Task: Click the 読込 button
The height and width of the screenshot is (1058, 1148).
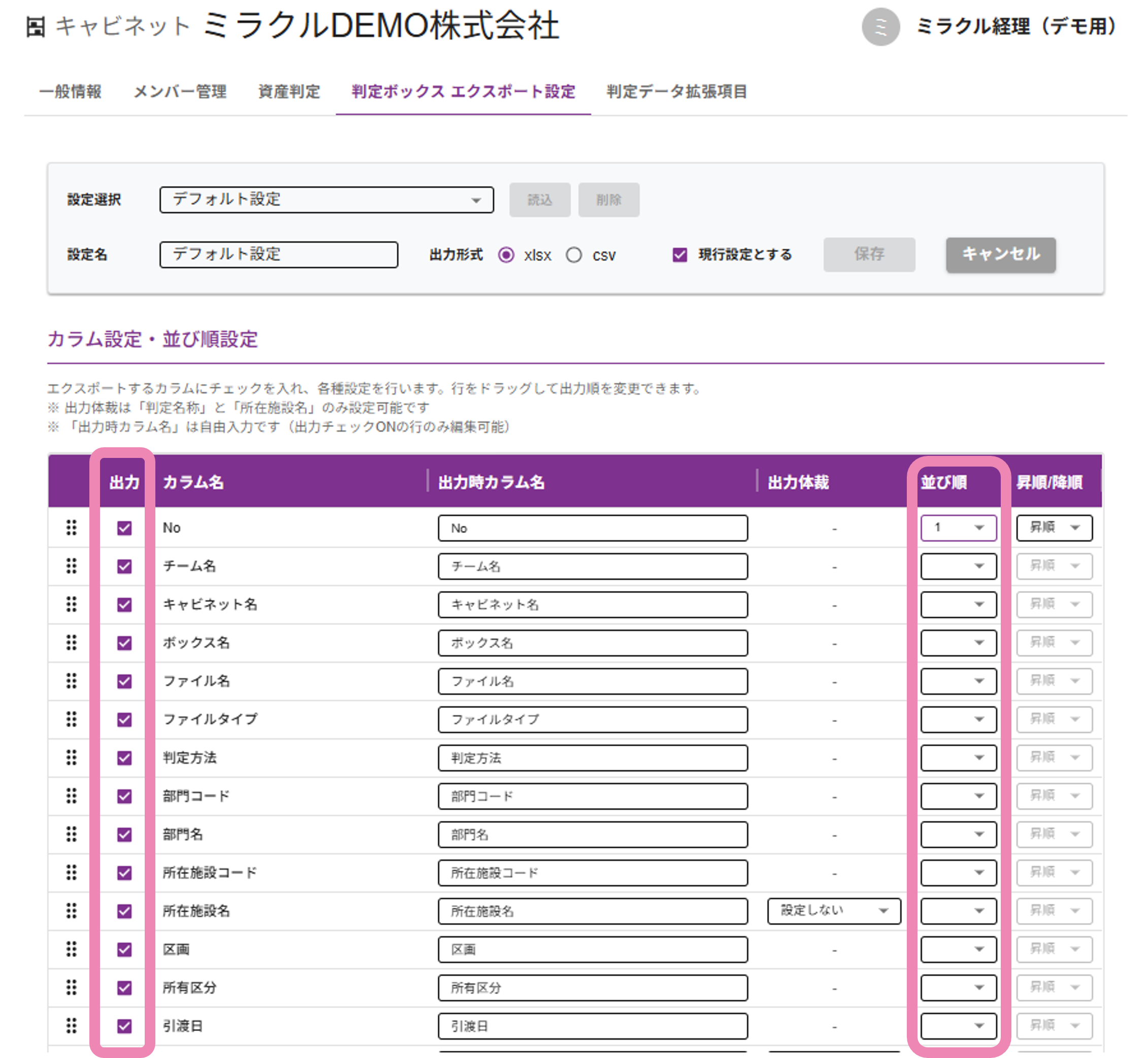Action: (x=539, y=200)
